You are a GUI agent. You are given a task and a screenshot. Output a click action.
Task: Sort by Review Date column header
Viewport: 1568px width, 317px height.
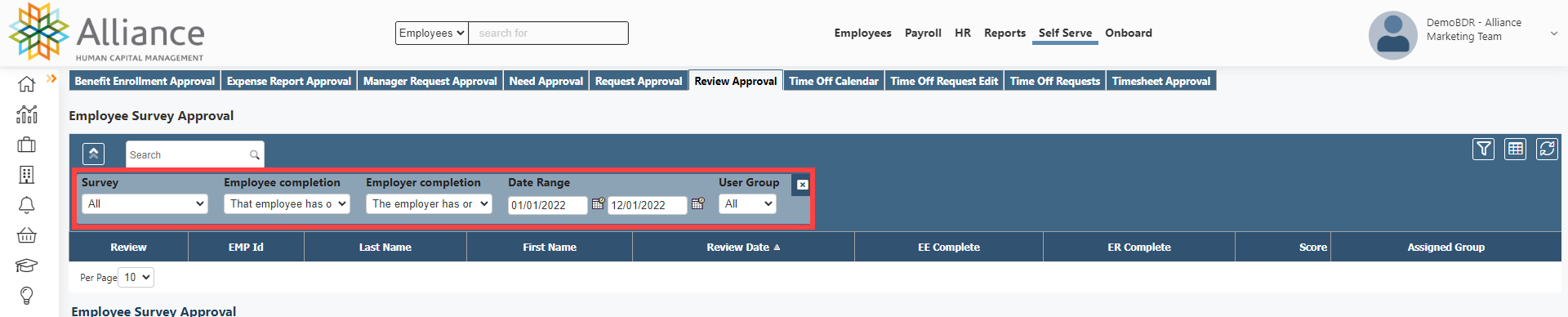tap(743, 247)
